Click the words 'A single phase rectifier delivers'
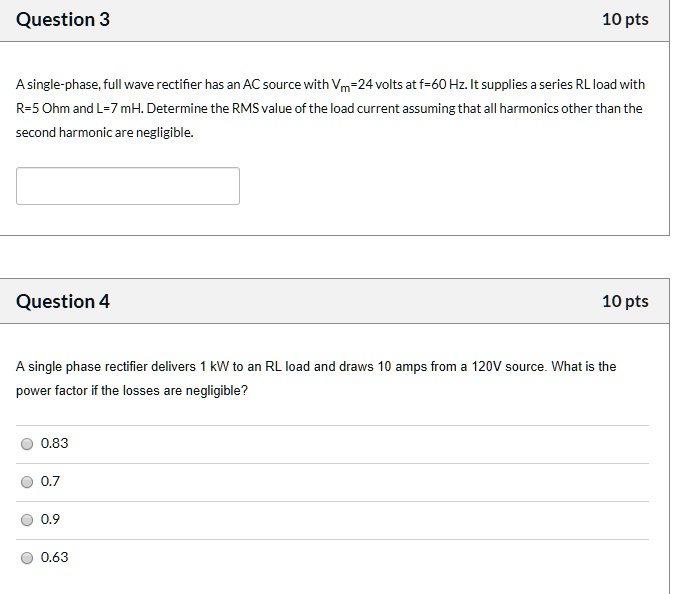 (103, 367)
